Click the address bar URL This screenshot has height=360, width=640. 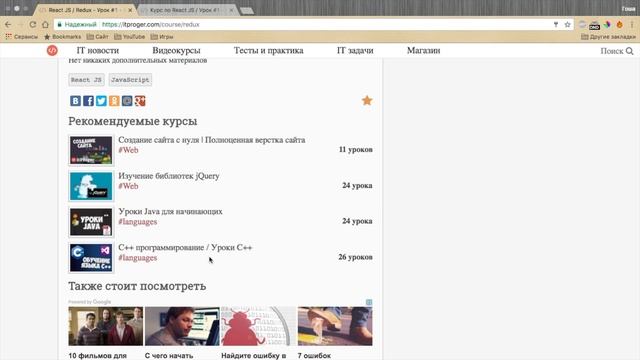click(x=151, y=24)
